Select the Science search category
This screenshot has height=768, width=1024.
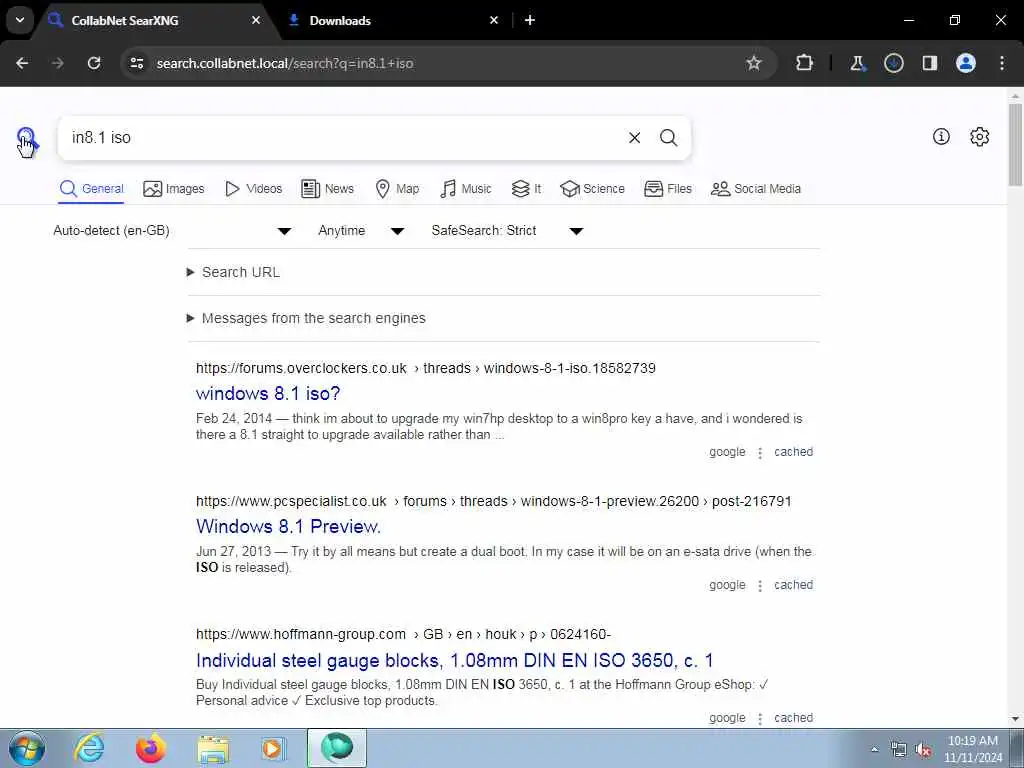pyautogui.click(x=592, y=189)
